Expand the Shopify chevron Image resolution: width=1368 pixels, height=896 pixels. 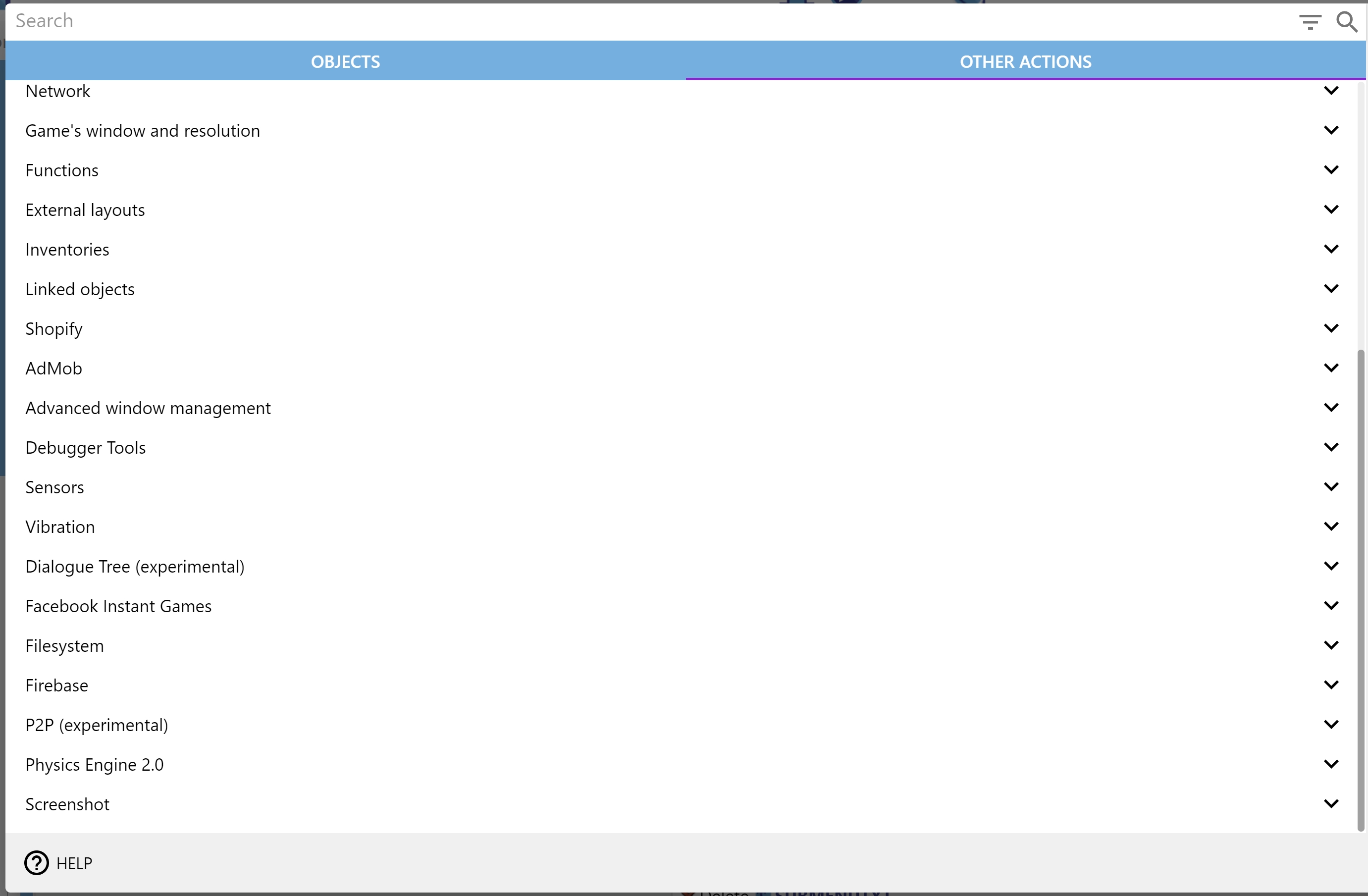tap(1331, 328)
